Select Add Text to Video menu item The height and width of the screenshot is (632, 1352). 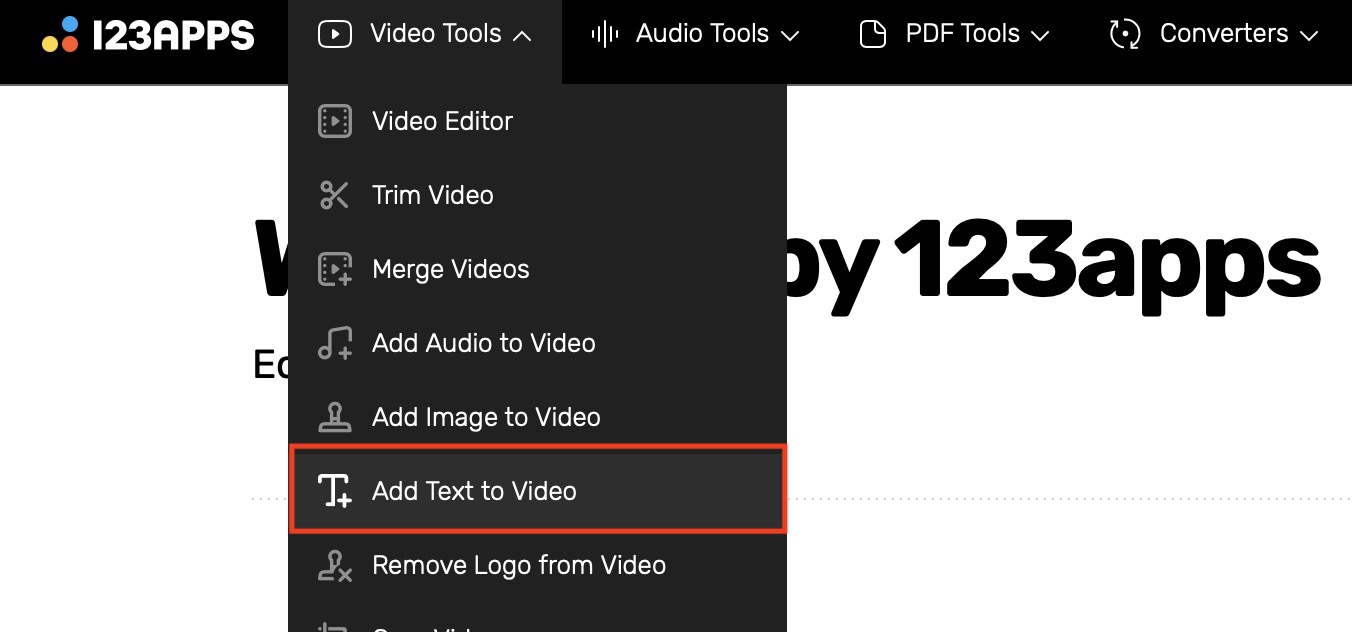click(x=474, y=491)
